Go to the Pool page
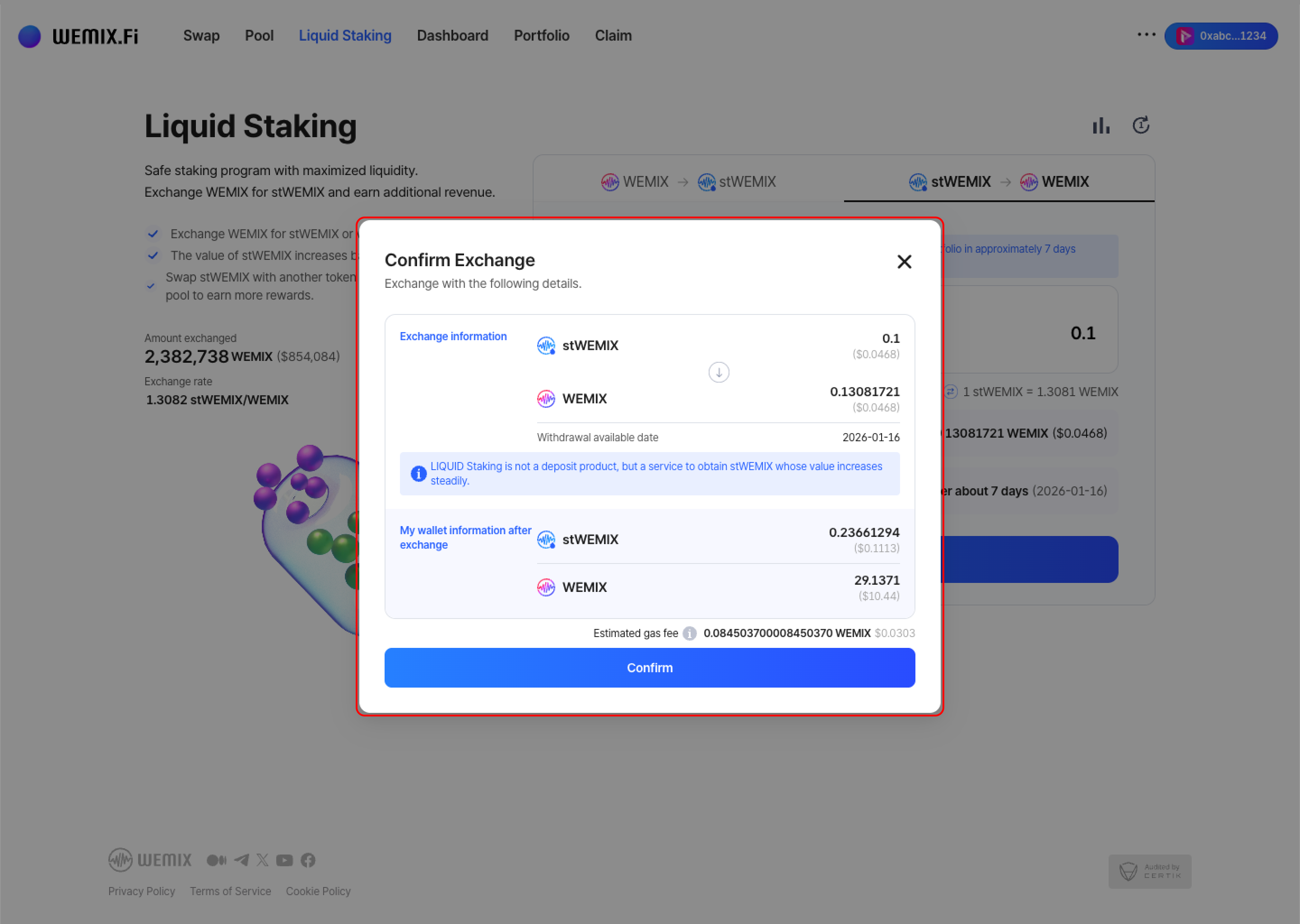Viewport: 1300px width, 924px height. (259, 36)
